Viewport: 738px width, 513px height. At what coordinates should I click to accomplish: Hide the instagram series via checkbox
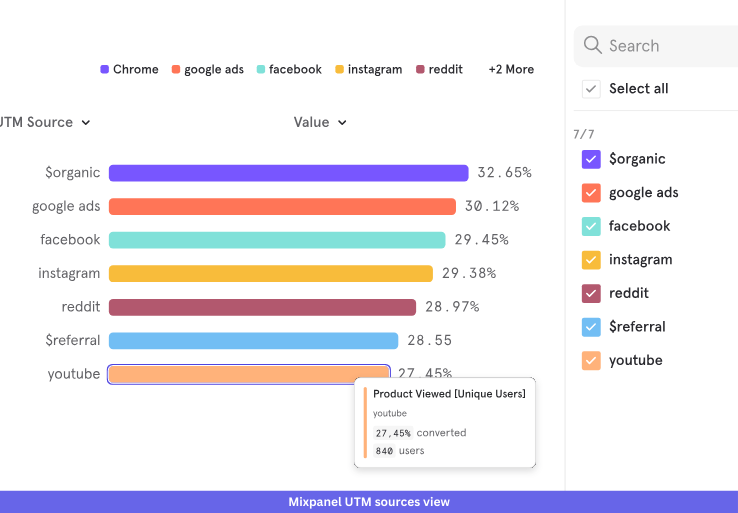point(591,260)
